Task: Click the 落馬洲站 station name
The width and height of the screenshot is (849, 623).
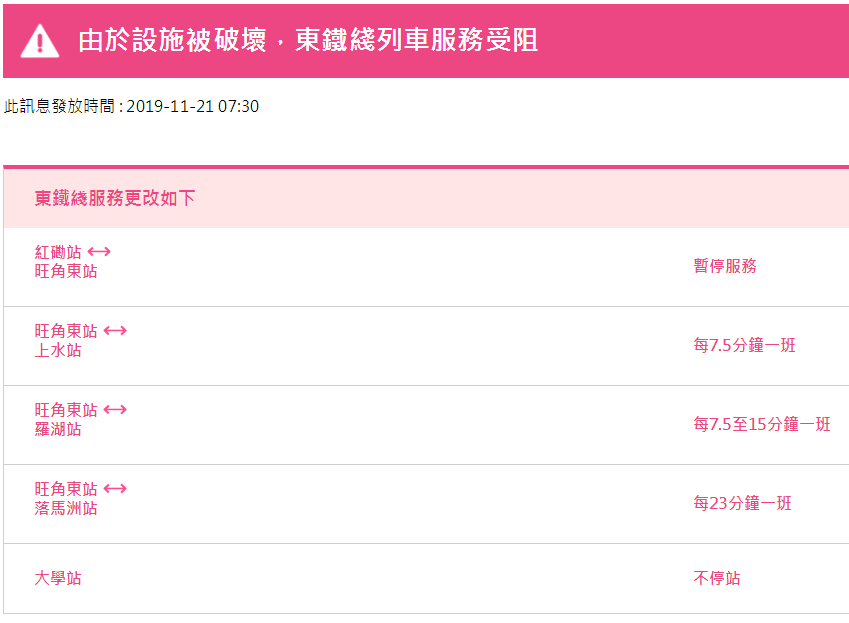Action: (66, 508)
